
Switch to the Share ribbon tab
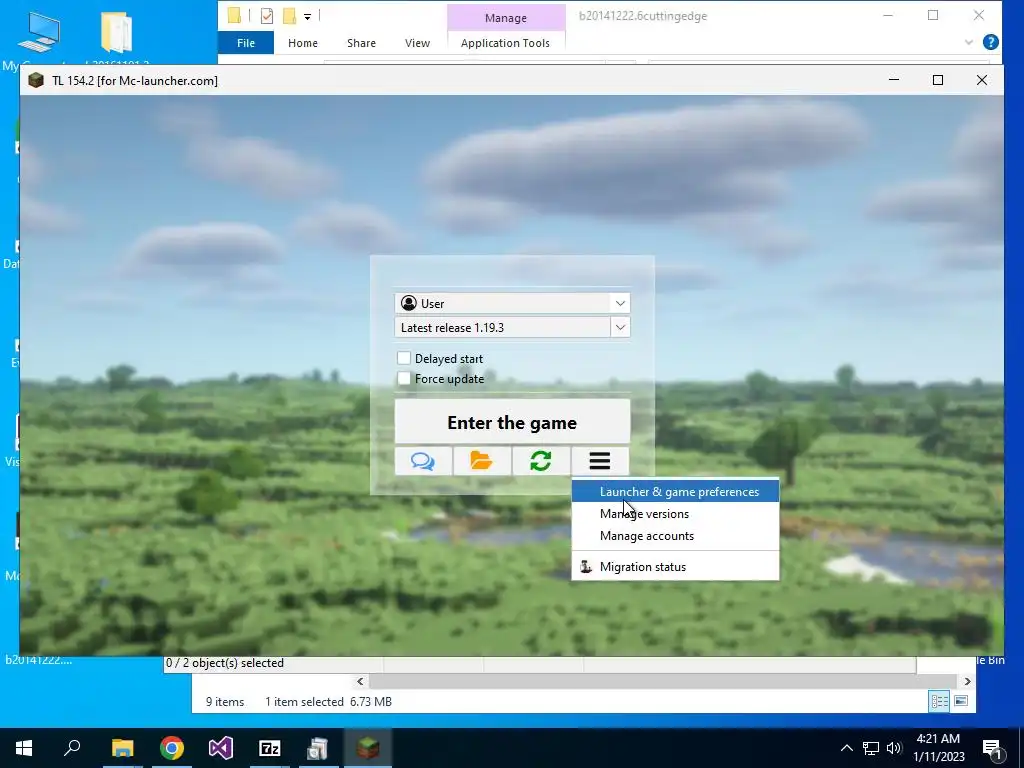coord(361,42)
